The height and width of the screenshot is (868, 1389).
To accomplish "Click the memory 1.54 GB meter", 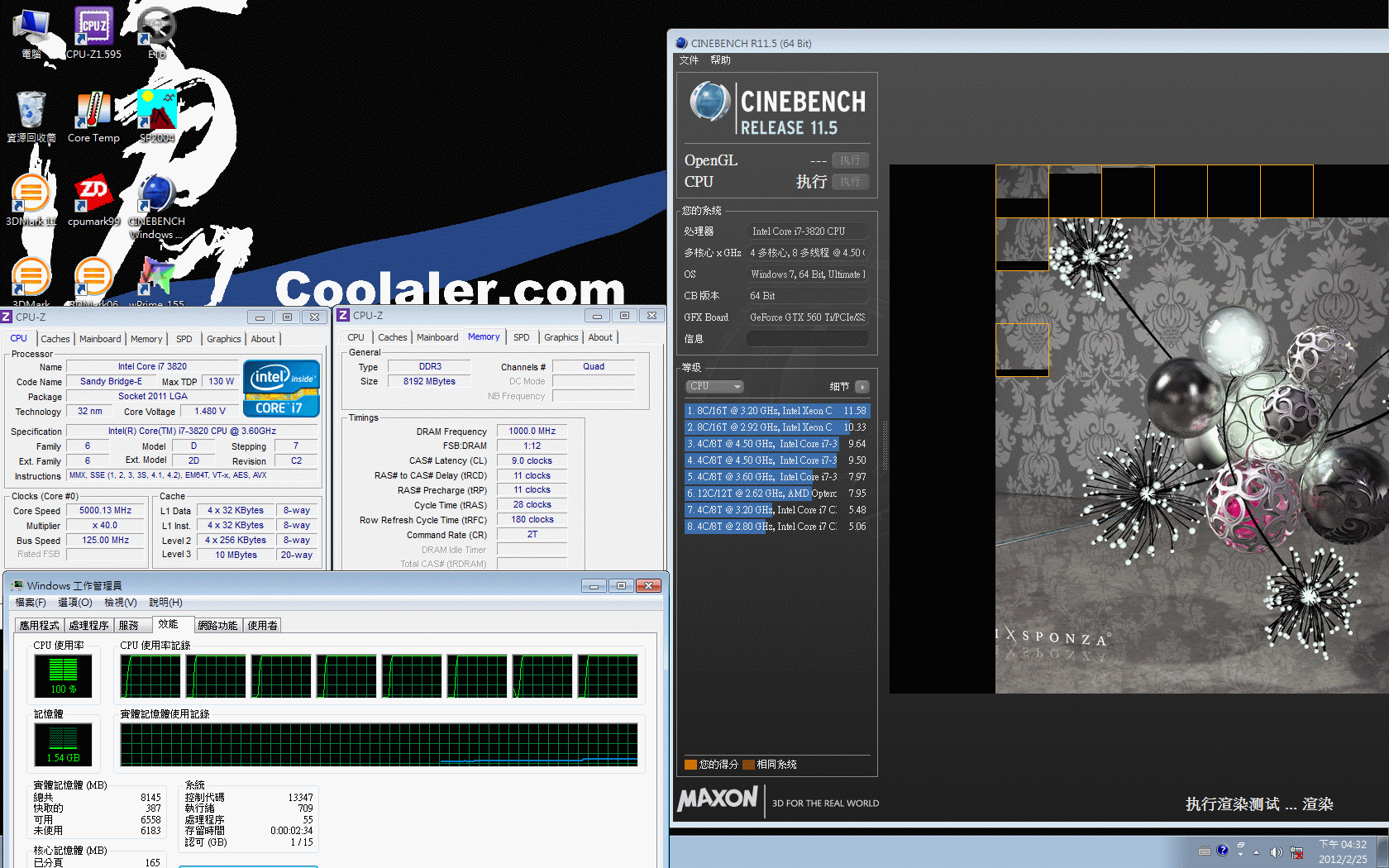I will click(x=63, y=744).
